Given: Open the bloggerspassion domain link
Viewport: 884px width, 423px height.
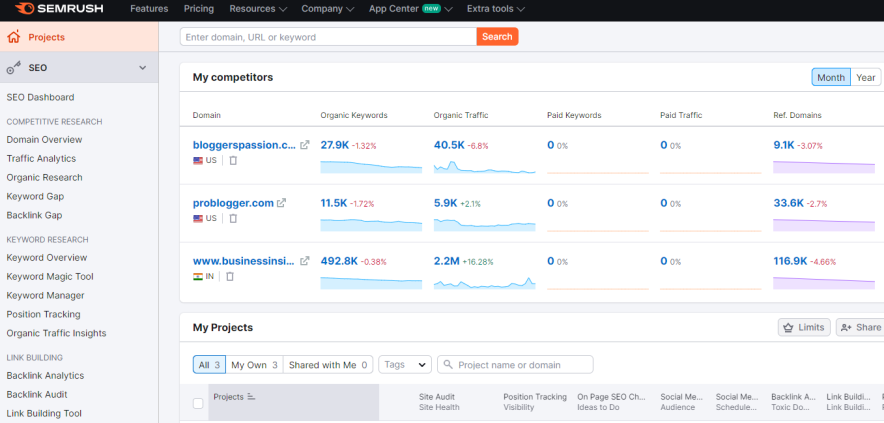Looking at the screenshot, I should [244, 145].
